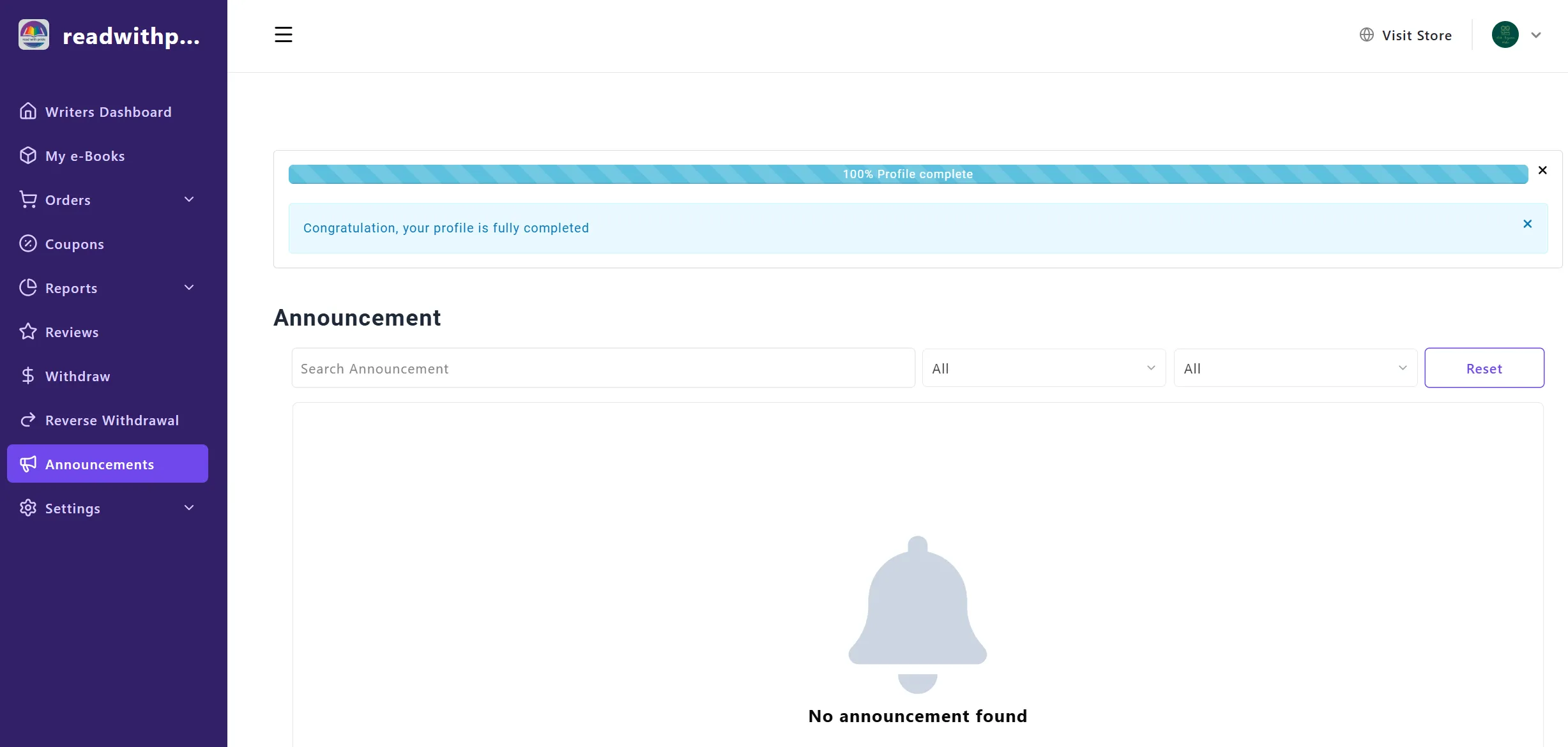Expand the Orders submenu
This screenshot has height=747, width=1568.
(189, 200)
